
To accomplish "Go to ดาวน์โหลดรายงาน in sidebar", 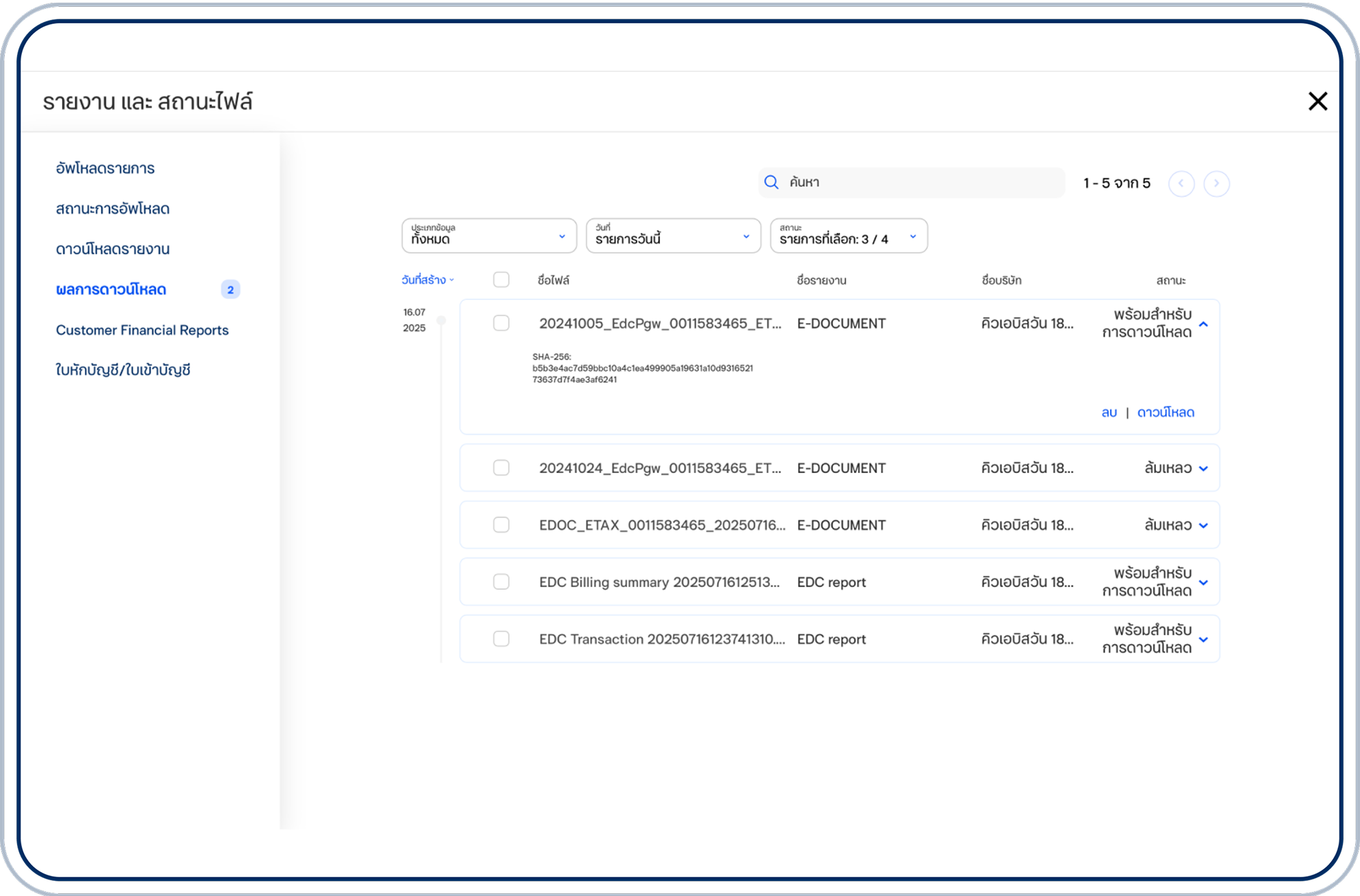I will (113, 249).
